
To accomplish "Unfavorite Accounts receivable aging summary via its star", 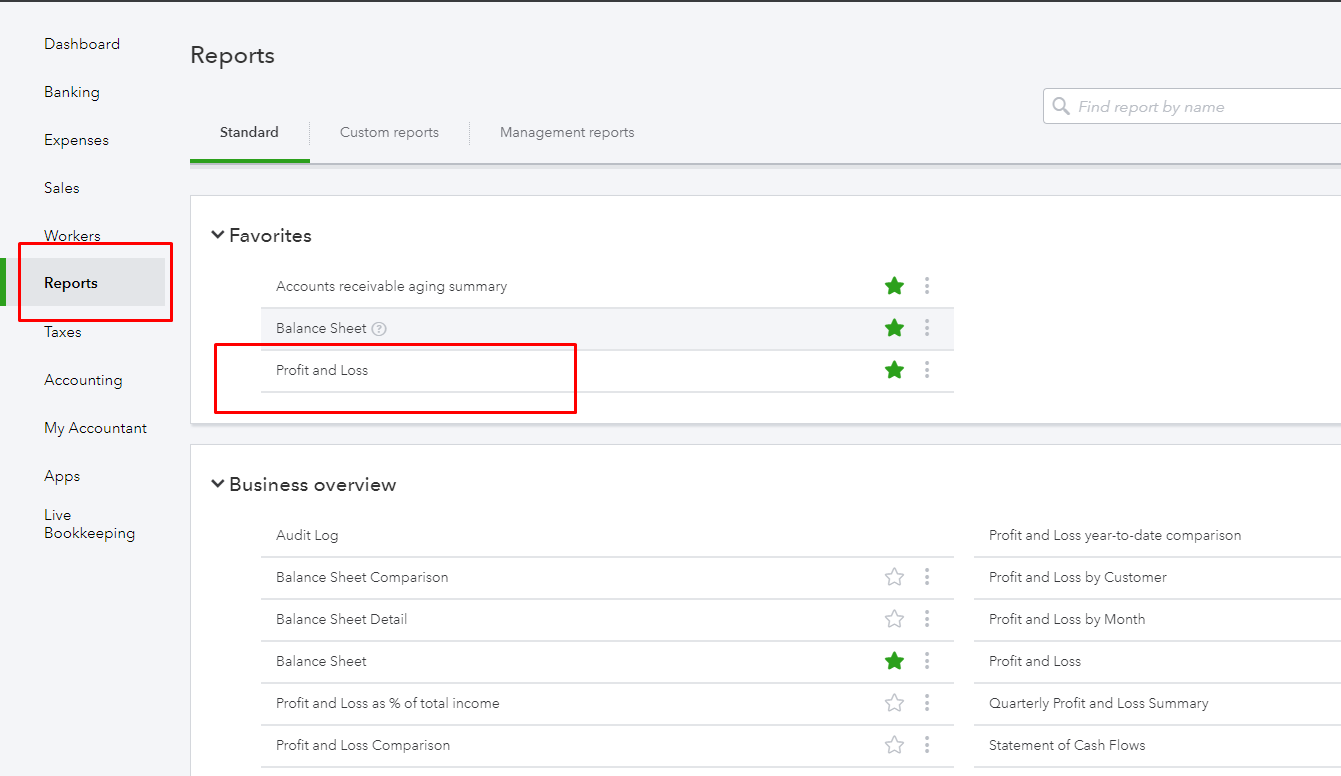I will 893,285.
